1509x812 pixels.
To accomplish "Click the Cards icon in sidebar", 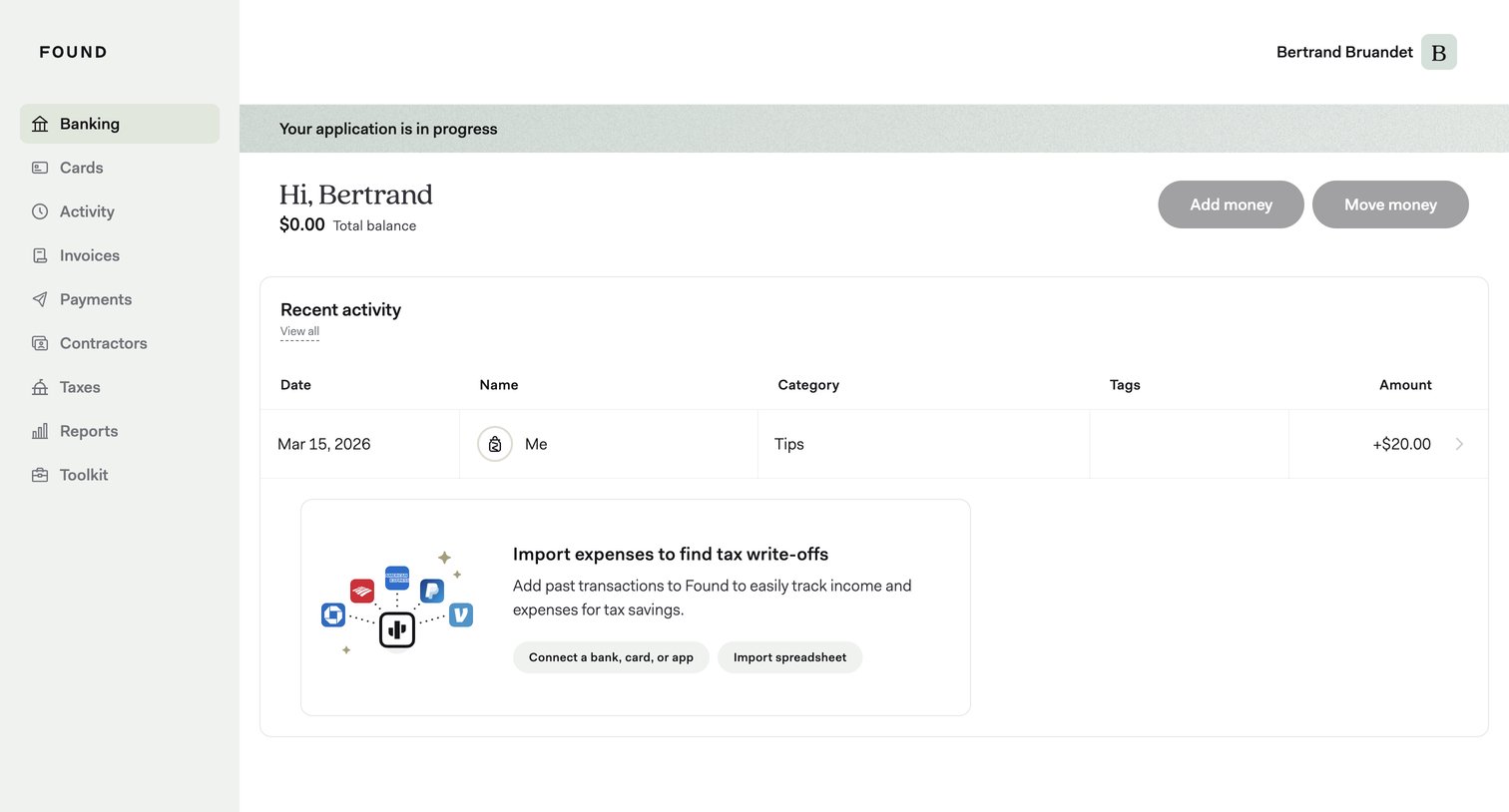I will click(x=40, y=168).
